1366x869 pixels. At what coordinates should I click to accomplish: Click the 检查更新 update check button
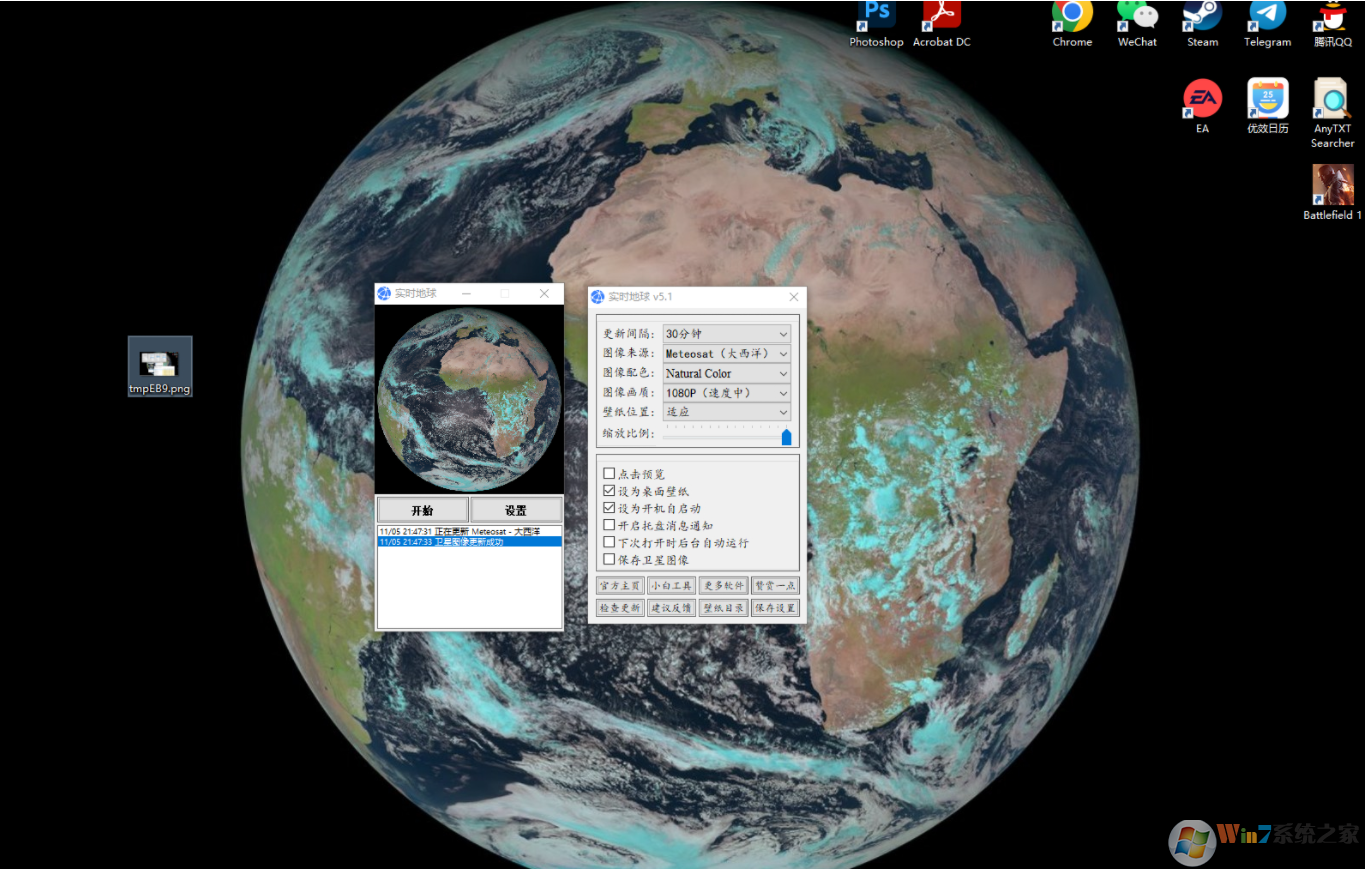click(x=619, y=607)
